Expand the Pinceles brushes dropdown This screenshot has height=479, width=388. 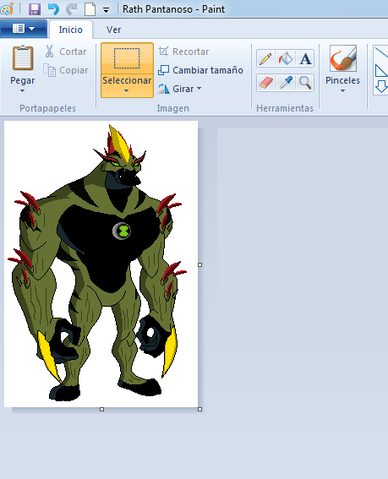point(343,91)
